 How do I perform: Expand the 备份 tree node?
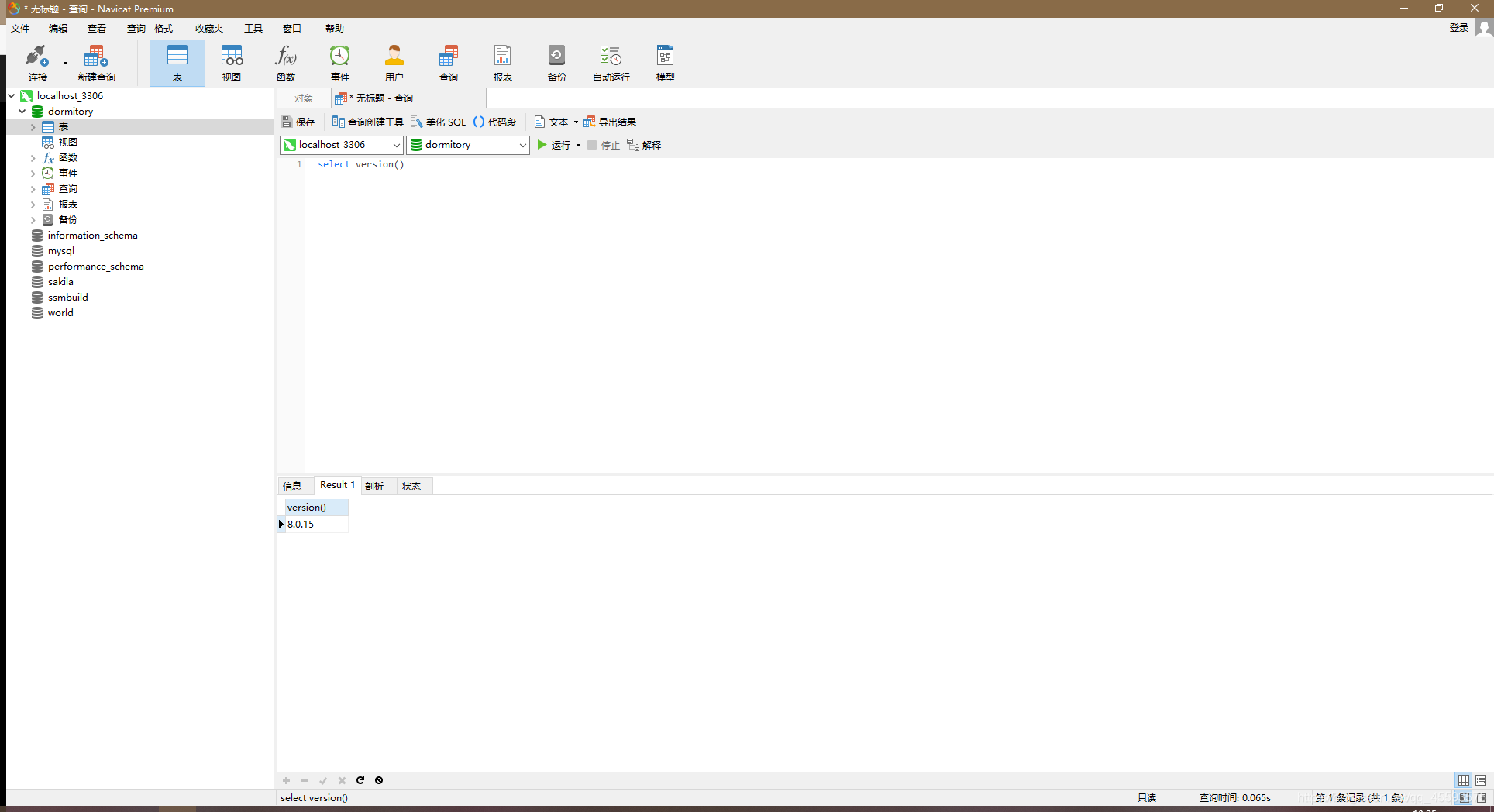(x=33, y=219)
